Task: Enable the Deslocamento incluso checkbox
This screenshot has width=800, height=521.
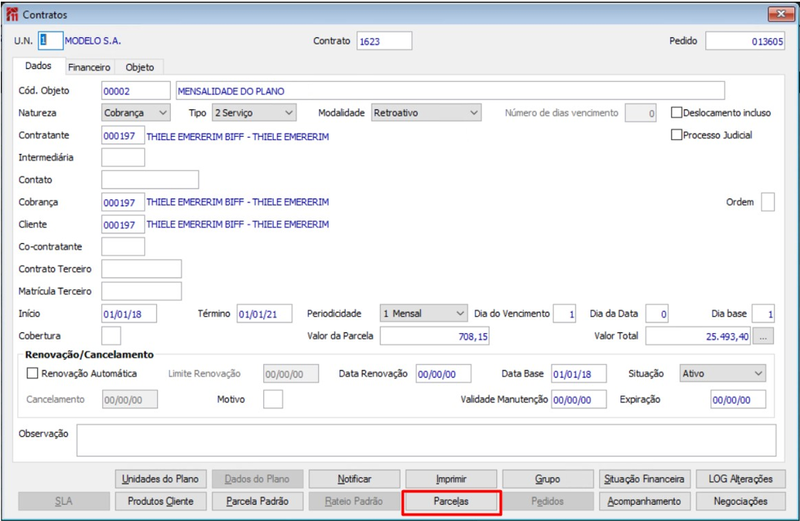Action: click(x=677, y=113)
